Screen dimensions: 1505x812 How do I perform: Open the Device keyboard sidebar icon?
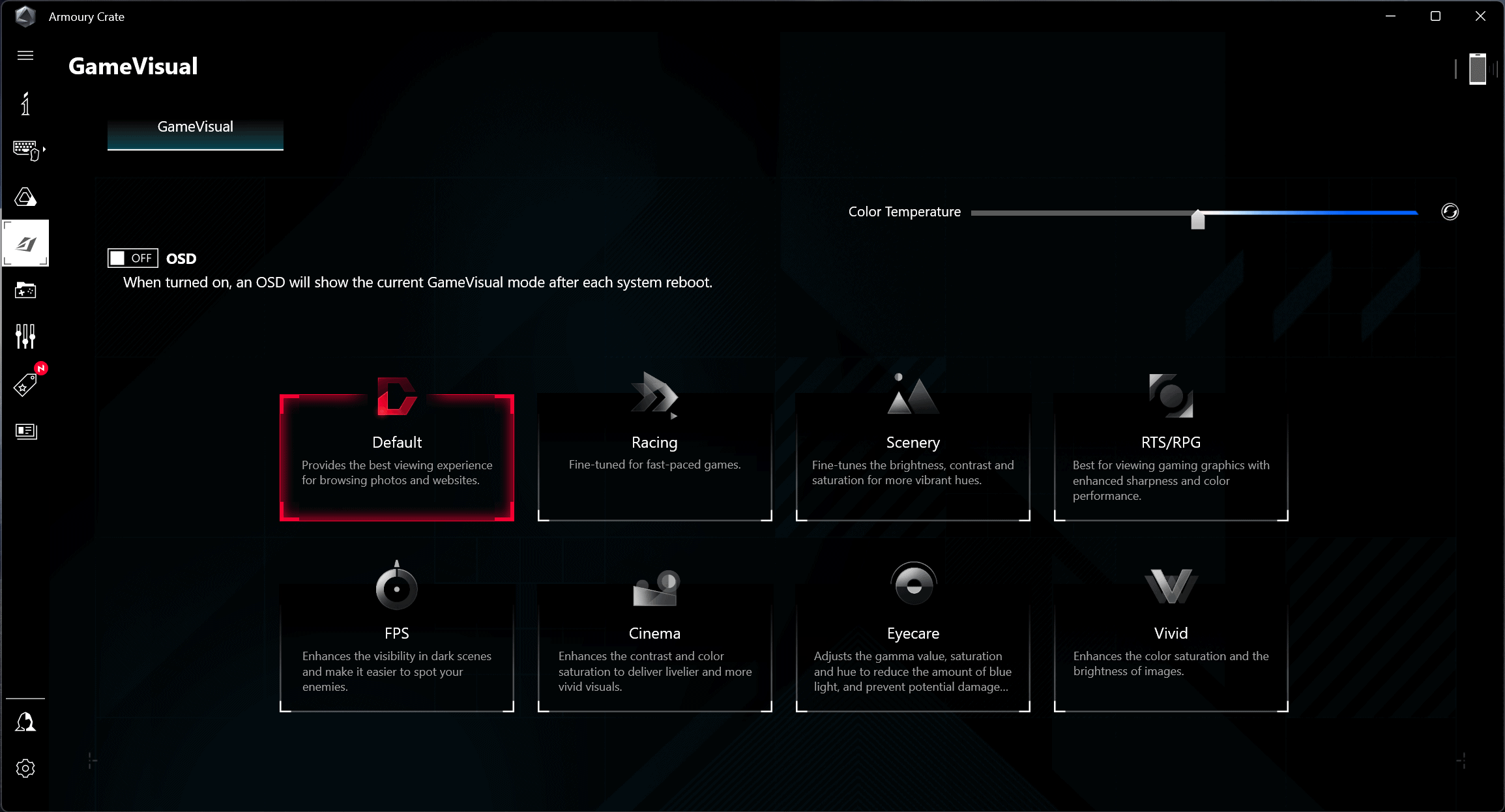27,151
